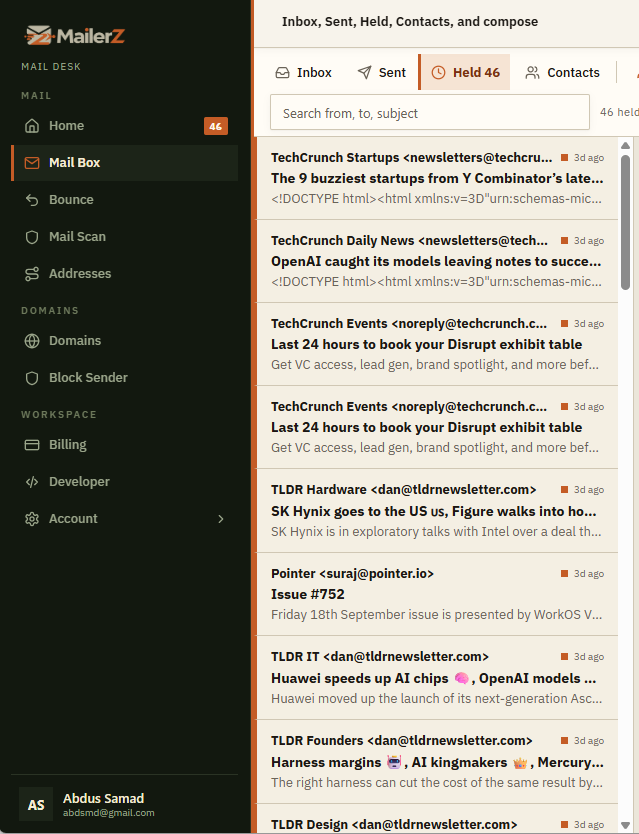
Task: Switch to the Sent tab
Action: pyautogui.click(x=381, y=72)
